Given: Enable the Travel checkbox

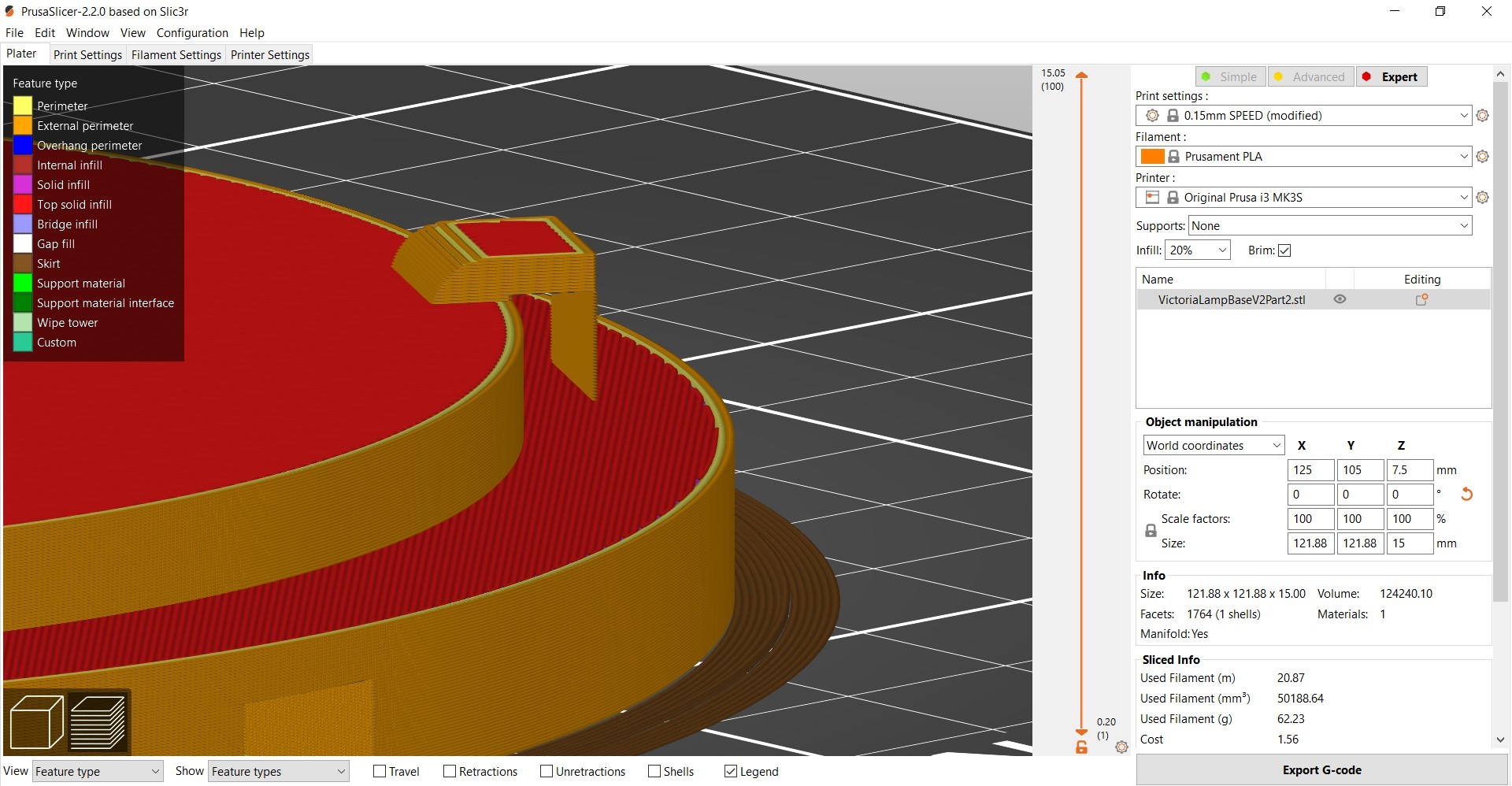Looking at the screenshot, I should tap(380, 772).
